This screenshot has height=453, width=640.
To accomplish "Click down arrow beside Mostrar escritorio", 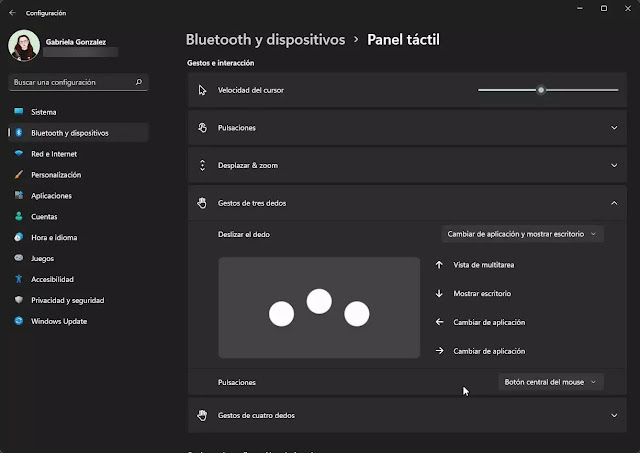I will tap(439, 293).
